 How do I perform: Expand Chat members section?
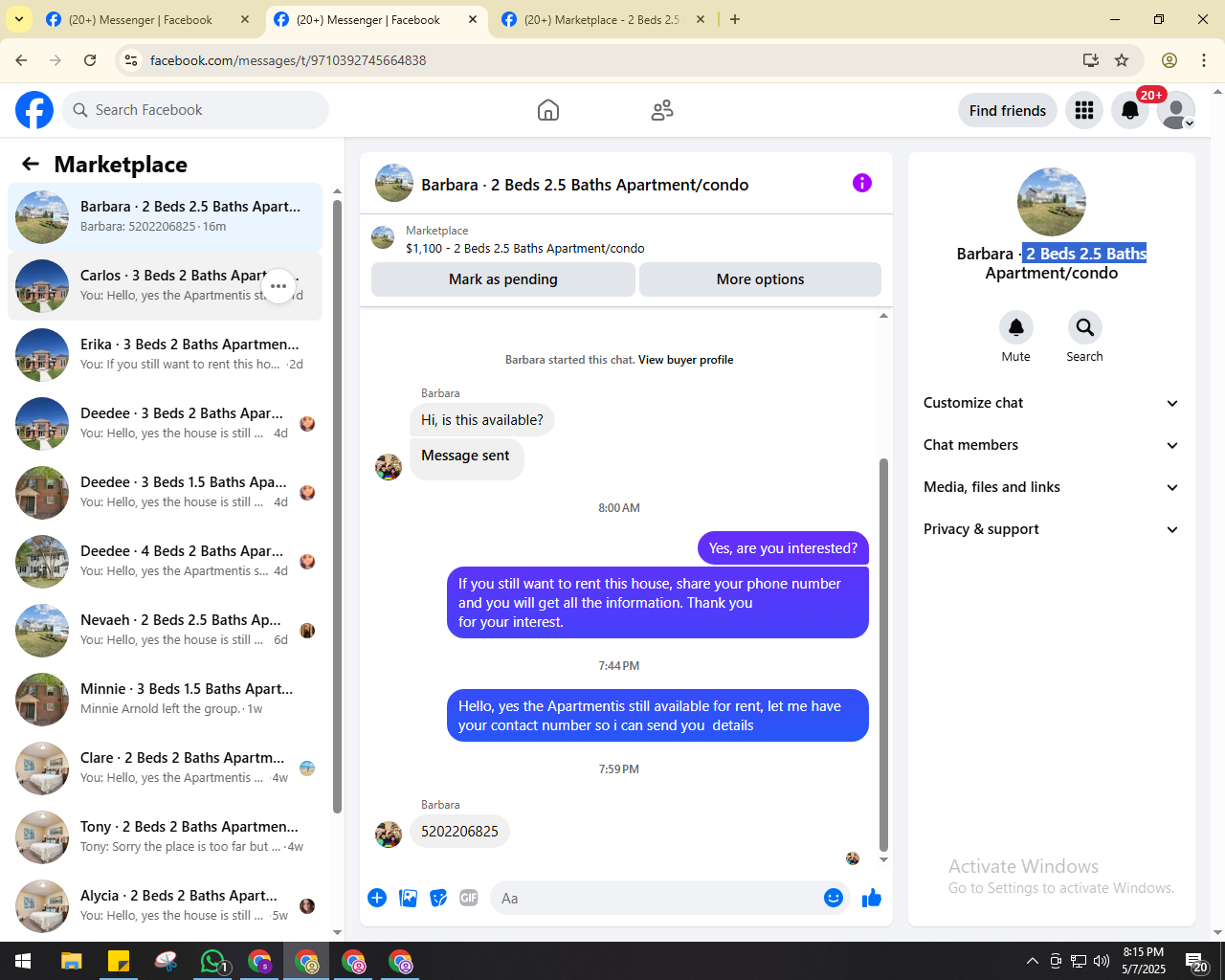point(1051,445)
